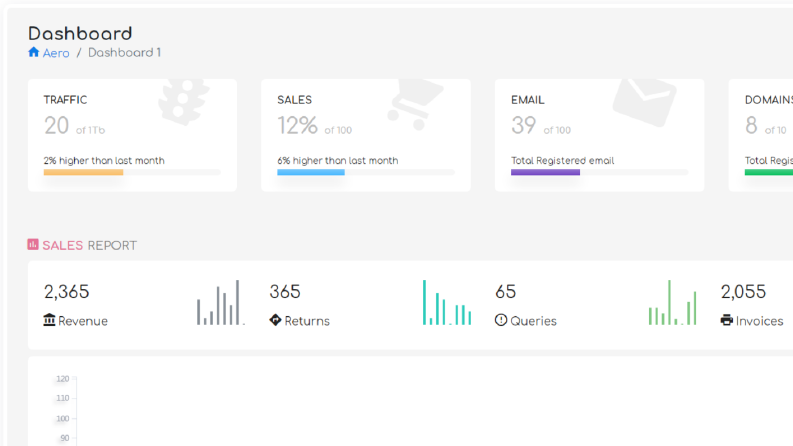Select the Dashboard 1 breadcrumb item

point(124,53)
